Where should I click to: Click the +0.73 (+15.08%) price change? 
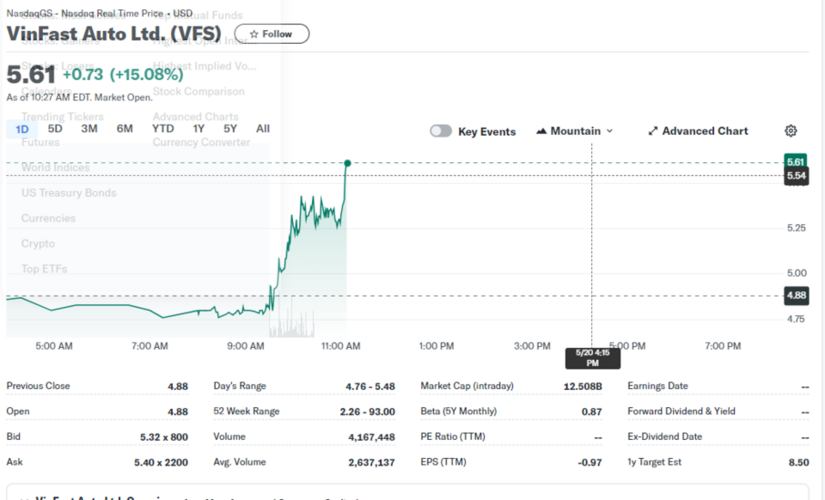coord(123,74)
